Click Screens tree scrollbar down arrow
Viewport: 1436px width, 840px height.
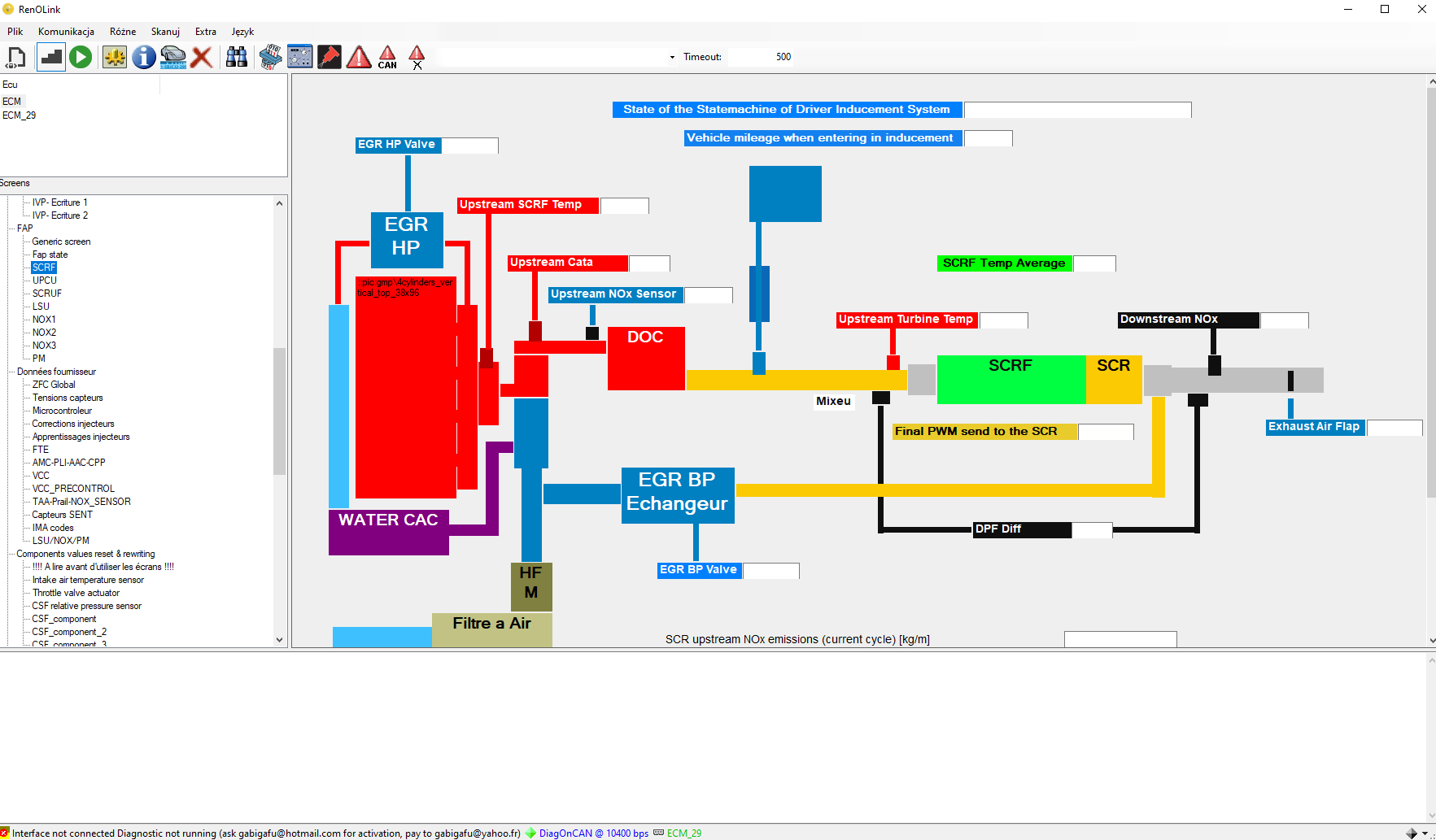coord(280,640)
